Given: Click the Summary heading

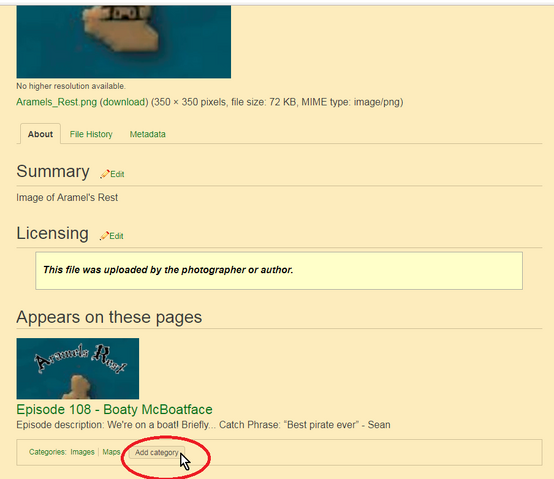Looking at the screenshot, I should pos(53,172).
